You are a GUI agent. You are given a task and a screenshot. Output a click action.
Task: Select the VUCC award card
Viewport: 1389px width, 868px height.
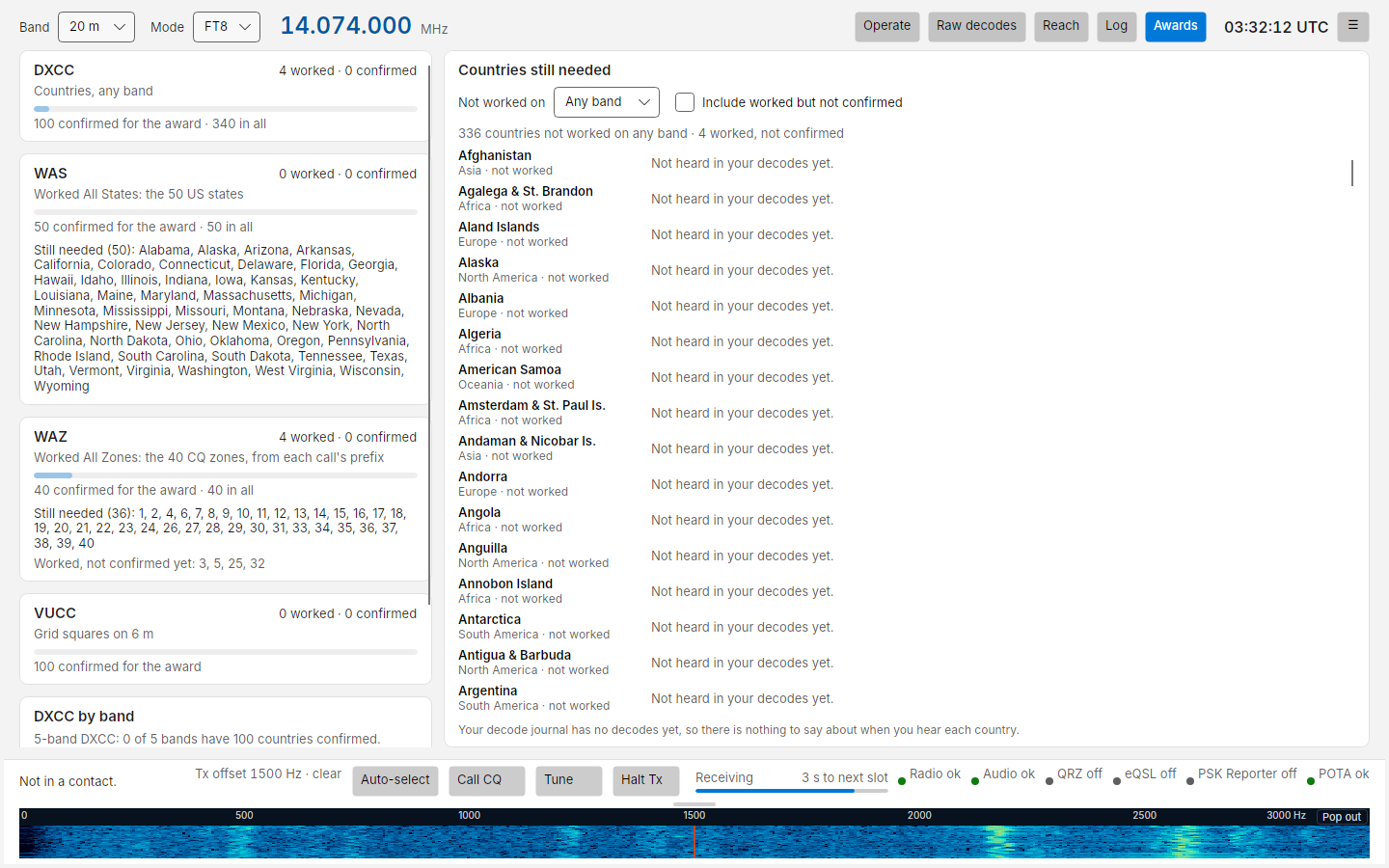[x=225, y=638]
